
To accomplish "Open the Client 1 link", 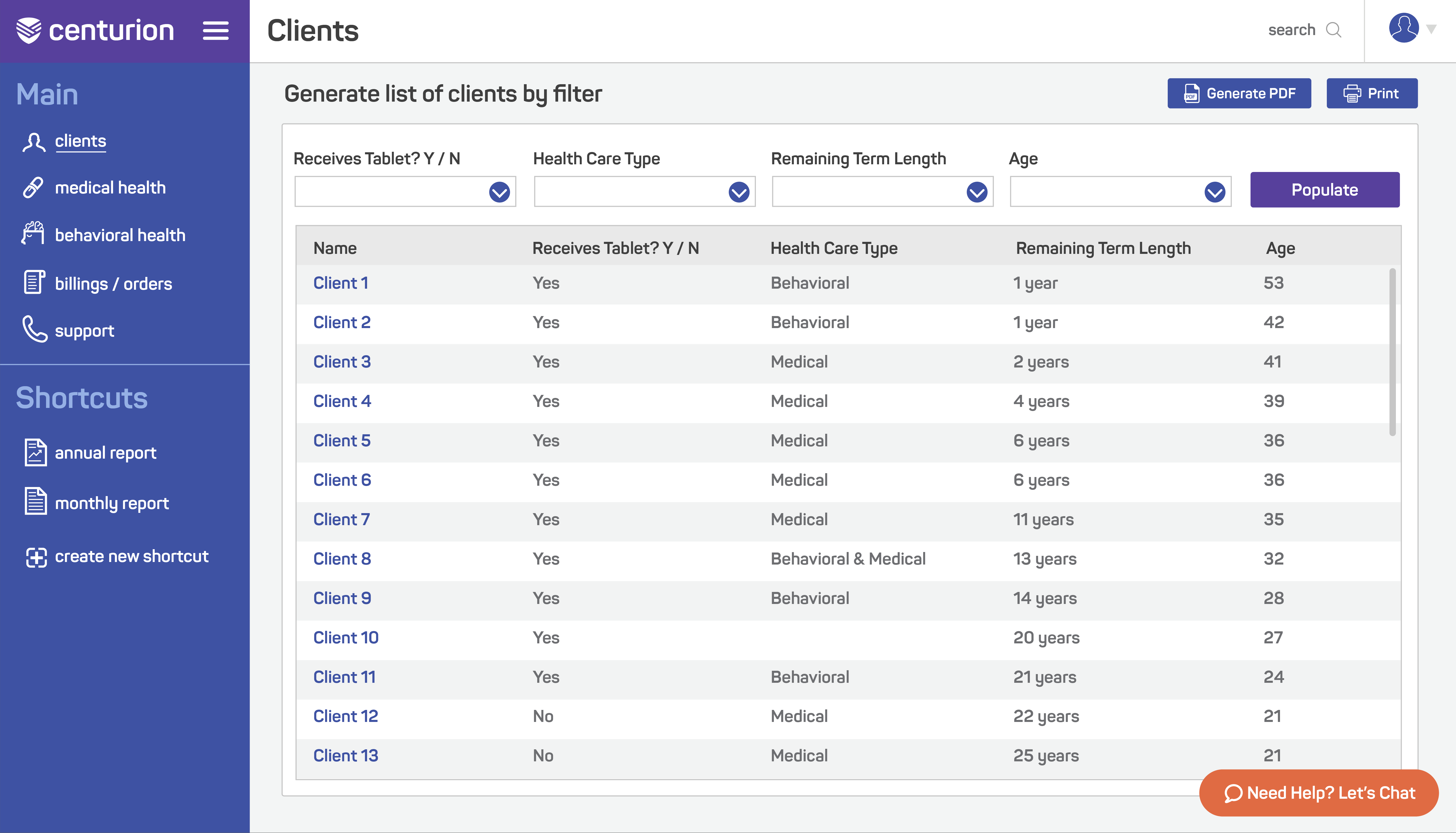I will pos(340,283).
